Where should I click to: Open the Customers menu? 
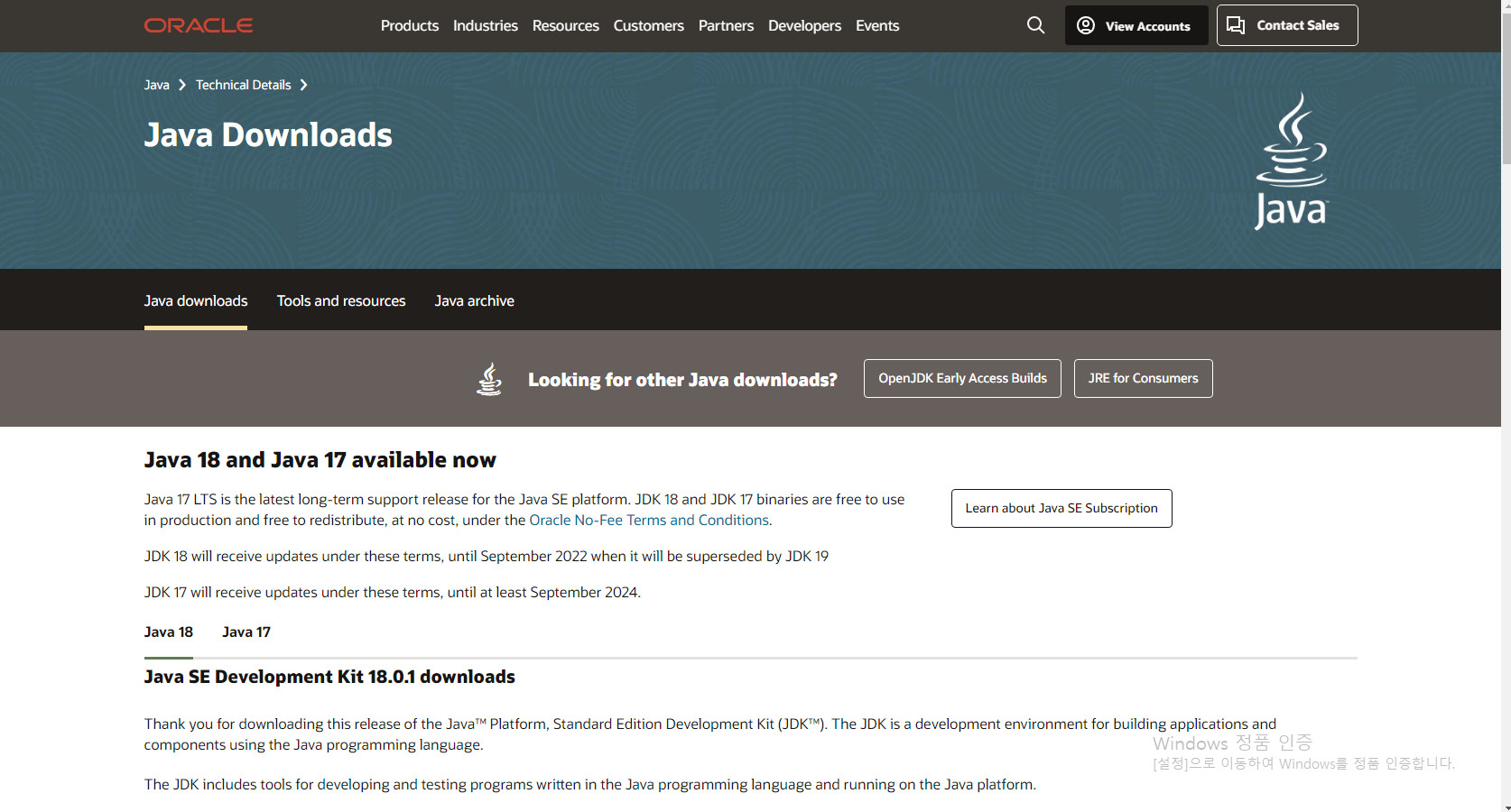click(x=649, y=25)
